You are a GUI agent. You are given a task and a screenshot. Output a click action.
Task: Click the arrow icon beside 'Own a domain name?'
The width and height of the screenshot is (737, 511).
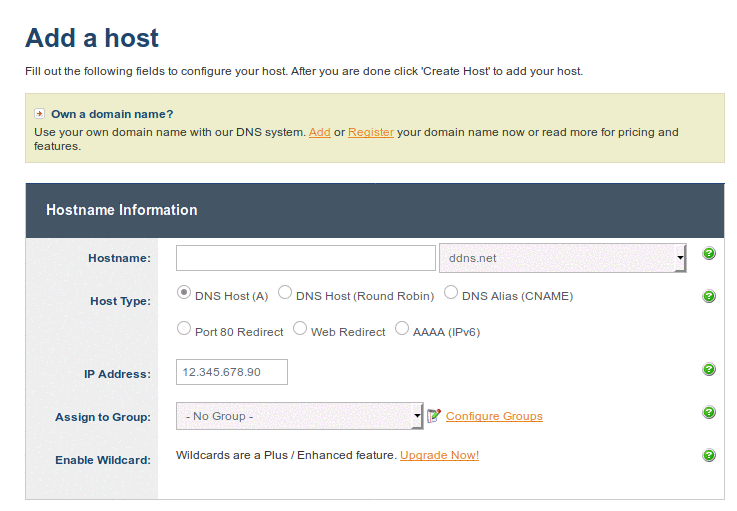[x=40, y=114]
